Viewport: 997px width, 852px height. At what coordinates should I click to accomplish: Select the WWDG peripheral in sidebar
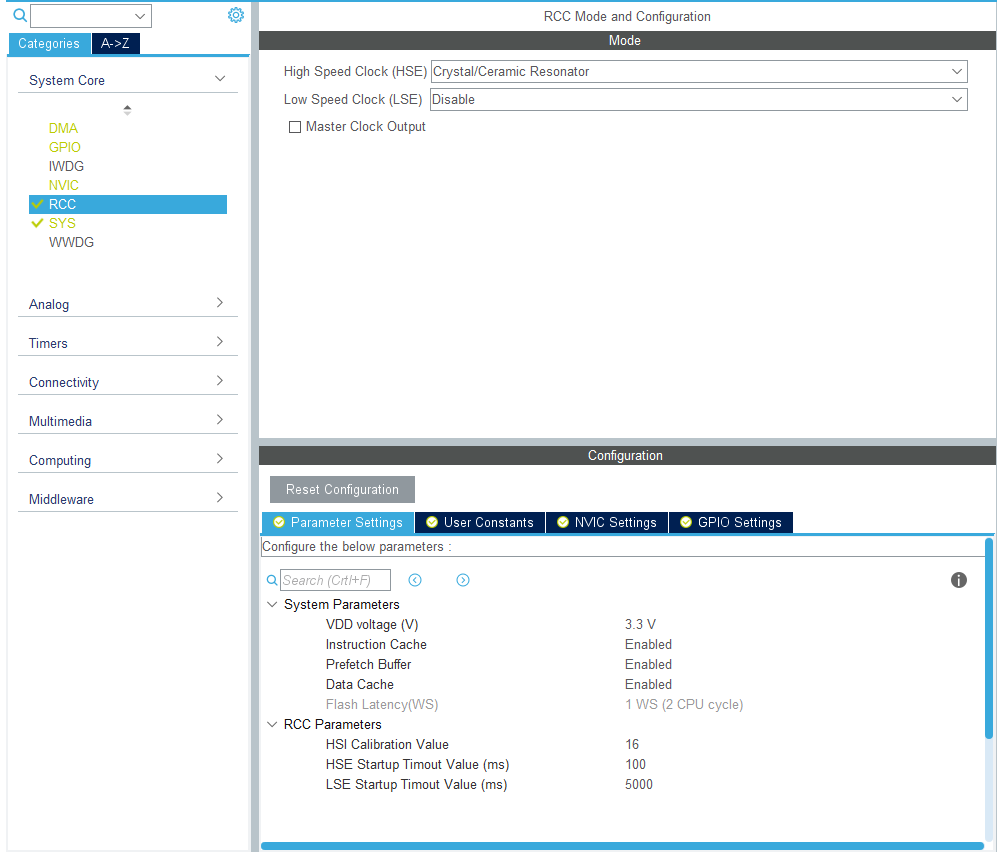pyautogui.click(x=71, y=242)
